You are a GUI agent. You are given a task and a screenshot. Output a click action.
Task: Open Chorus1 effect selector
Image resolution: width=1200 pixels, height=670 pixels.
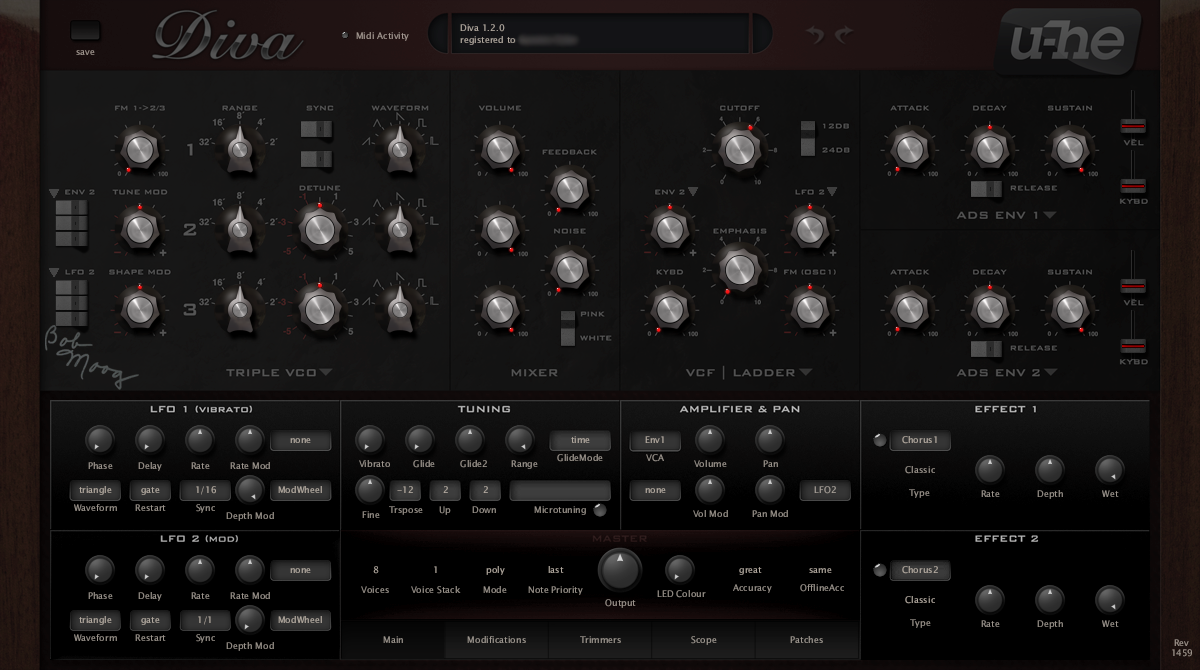point(920,440)
